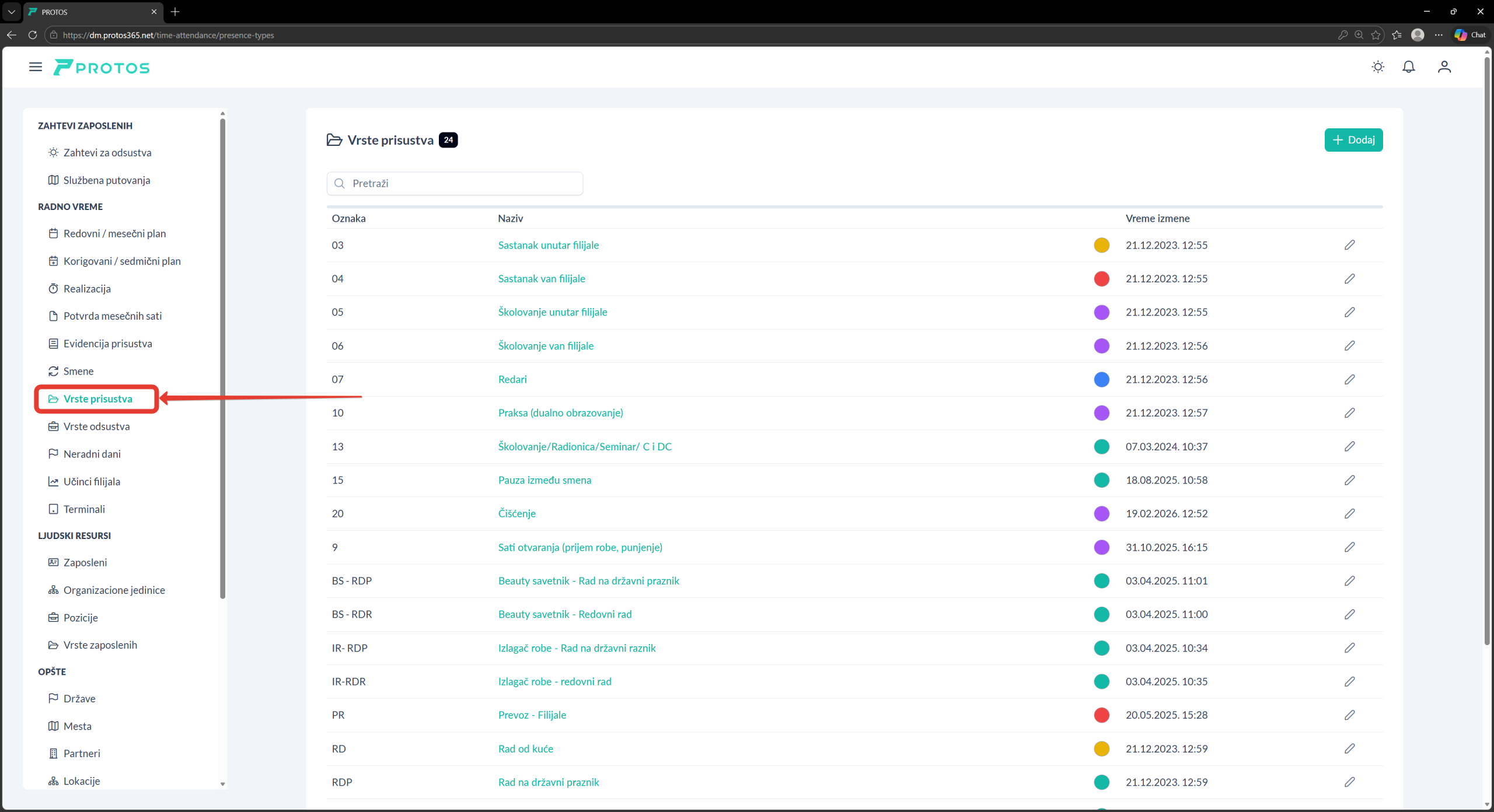Edit the Prevoz - Filijale row via pencil
1494x812 pixels.
pos(1350,715)
